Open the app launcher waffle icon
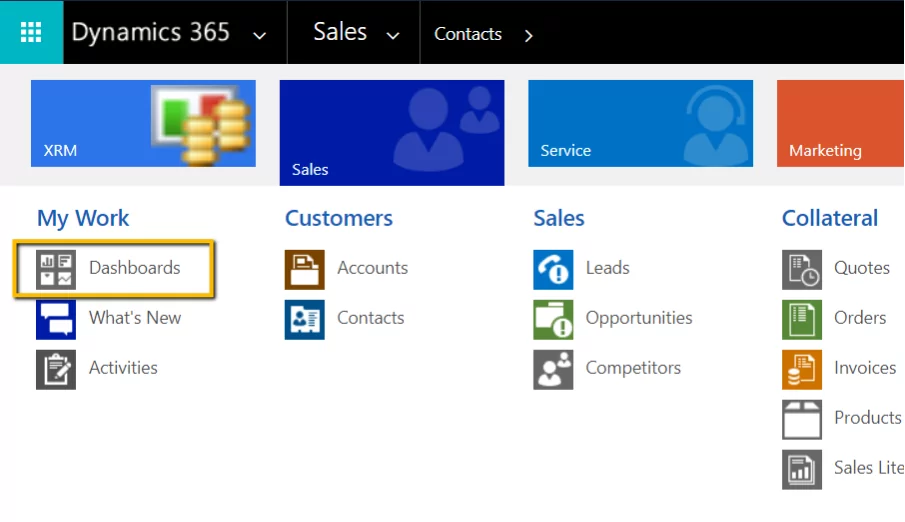Image resolution: width=905 pixels, height=522 pixels. click(31, 32)
